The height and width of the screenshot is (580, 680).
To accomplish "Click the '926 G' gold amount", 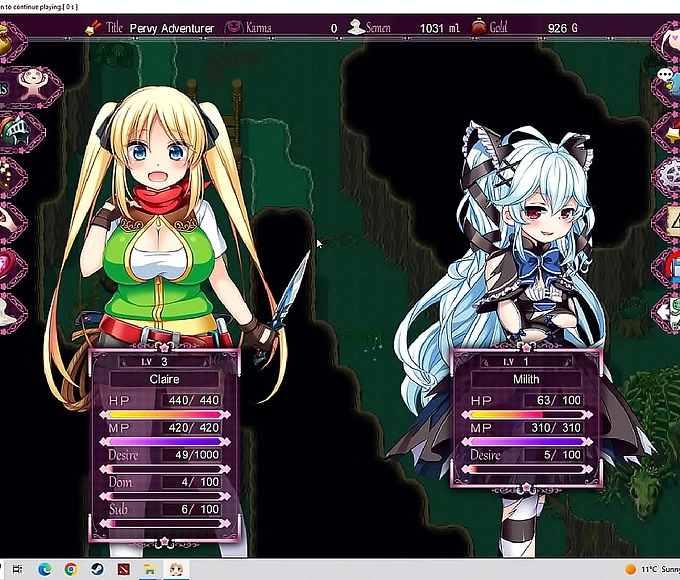I will (x=562, y=28).
